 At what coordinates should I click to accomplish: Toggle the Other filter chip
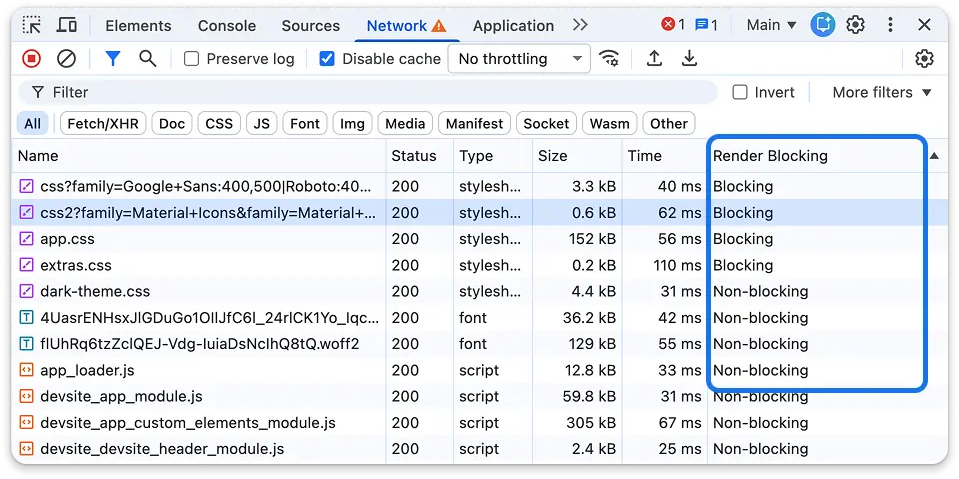pos(669,124)
